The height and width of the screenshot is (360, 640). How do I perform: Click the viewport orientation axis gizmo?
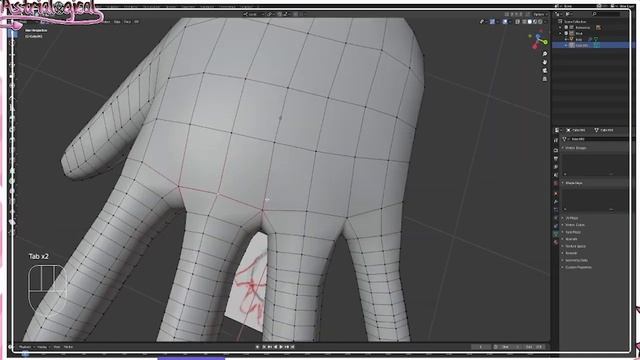coord(539,41)
